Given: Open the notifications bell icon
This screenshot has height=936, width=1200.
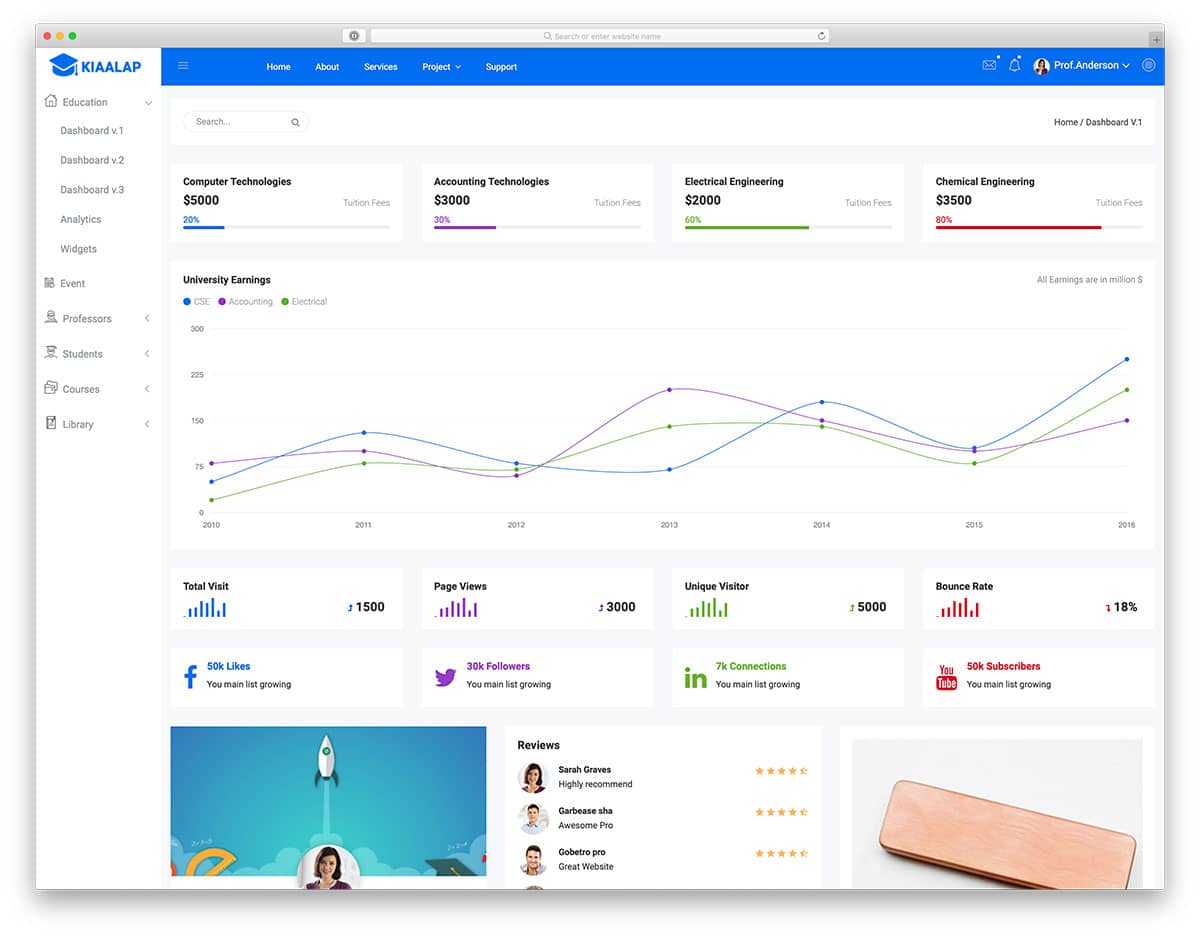Looking at the screenshot, I should coord(1014,65).
